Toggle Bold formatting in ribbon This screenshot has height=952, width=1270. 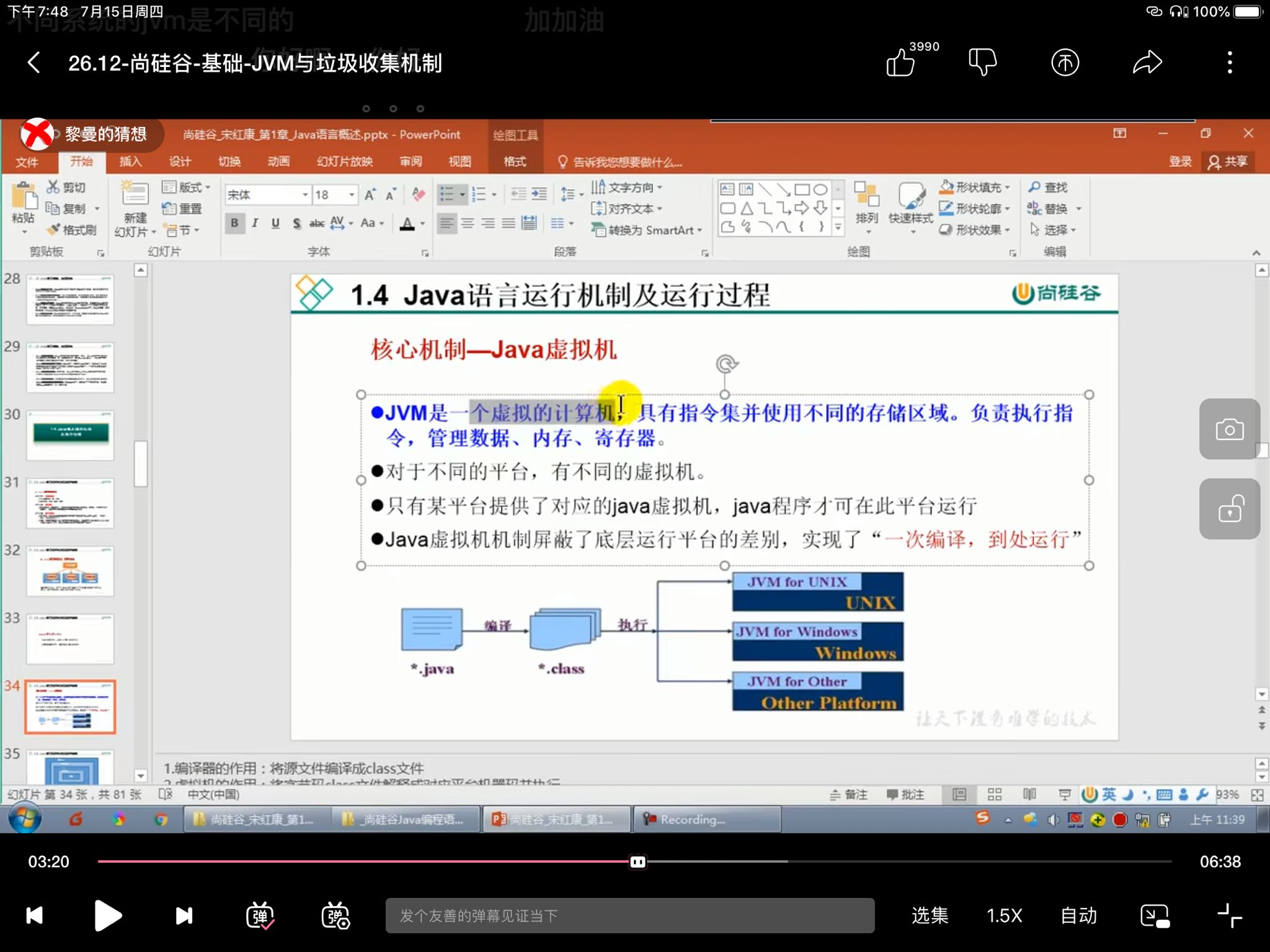(x=233, y=222)
